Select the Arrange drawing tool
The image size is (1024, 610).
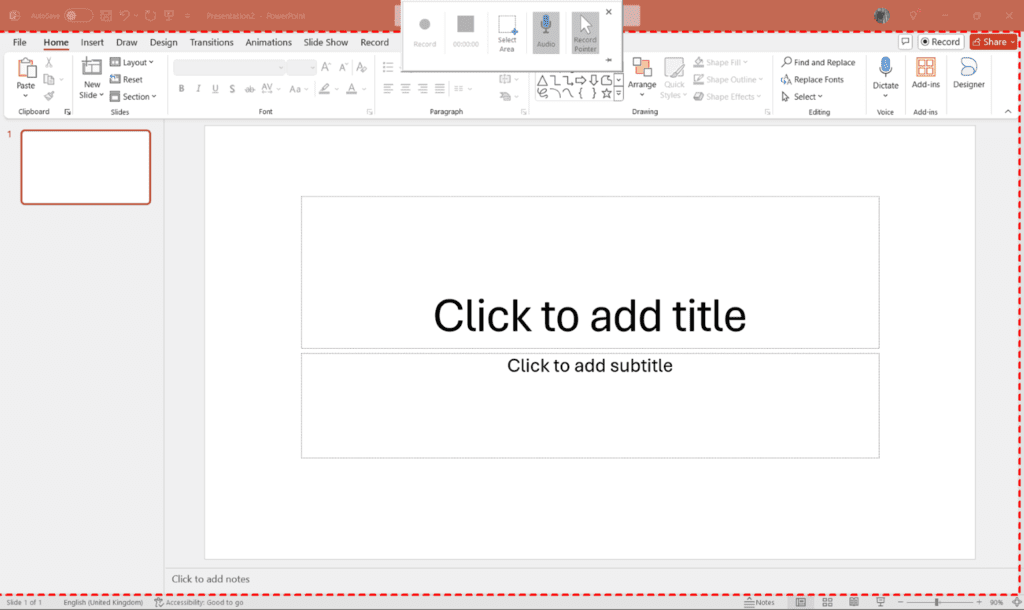click(x=643, y=78)
